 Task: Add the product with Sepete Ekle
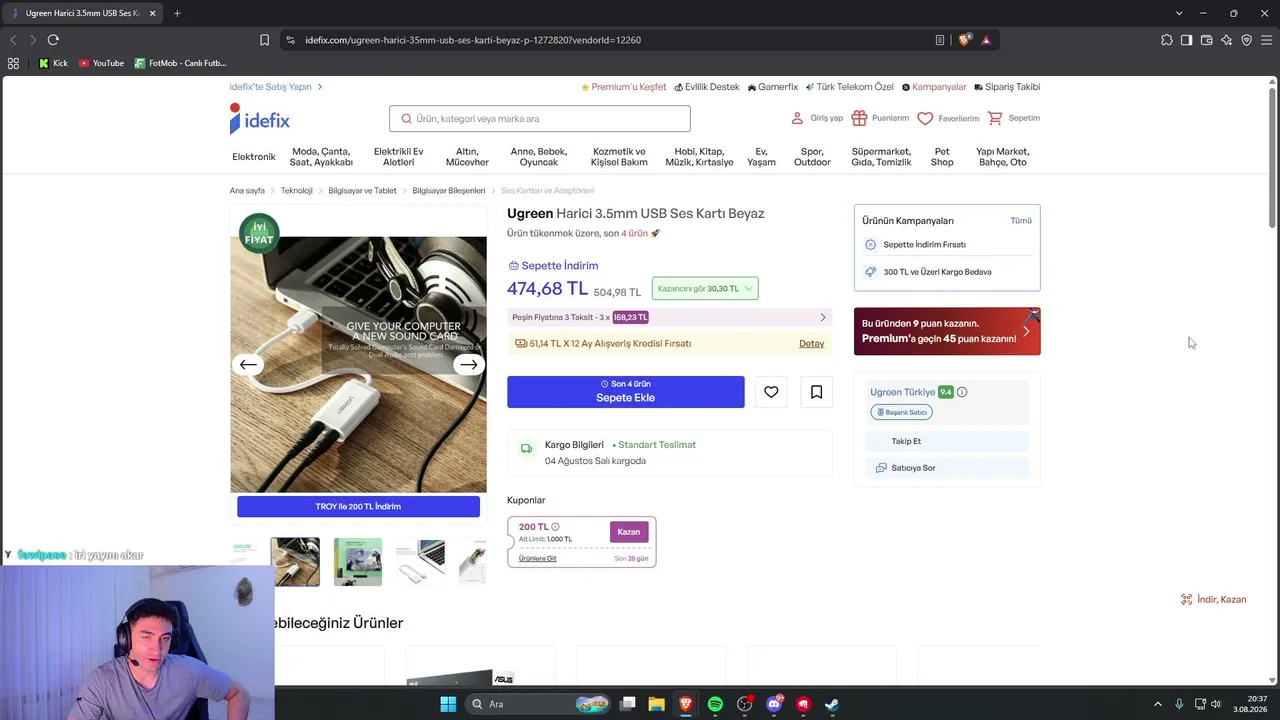626,392
